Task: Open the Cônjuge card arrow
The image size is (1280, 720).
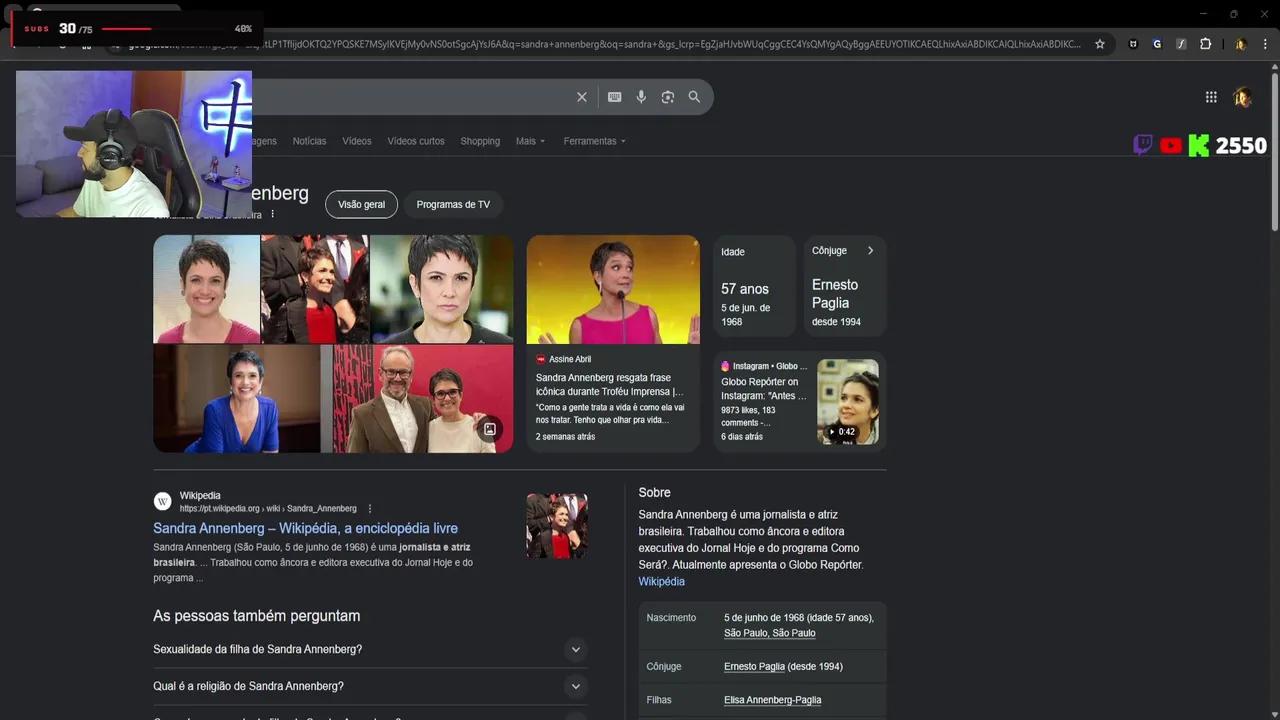Action: pos(870,251)
